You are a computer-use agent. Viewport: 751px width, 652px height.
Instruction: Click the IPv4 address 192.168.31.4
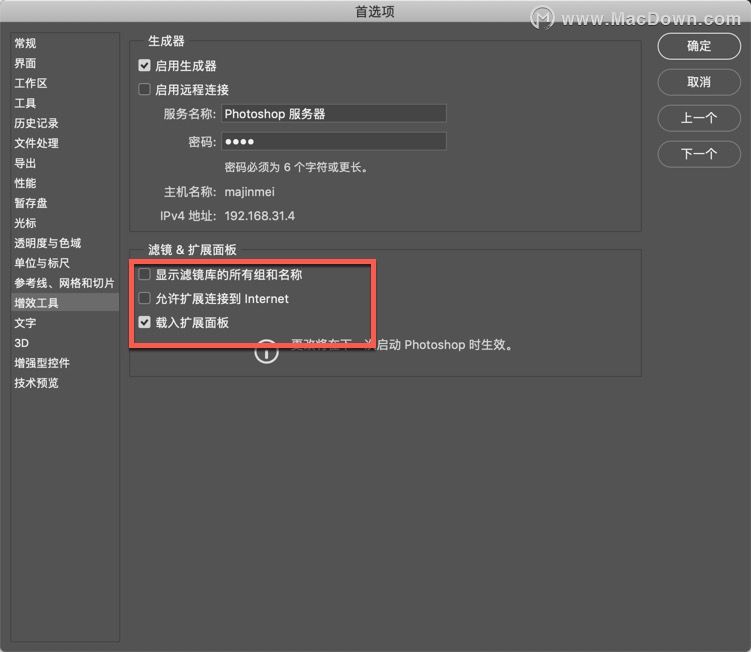coord(260,216)
